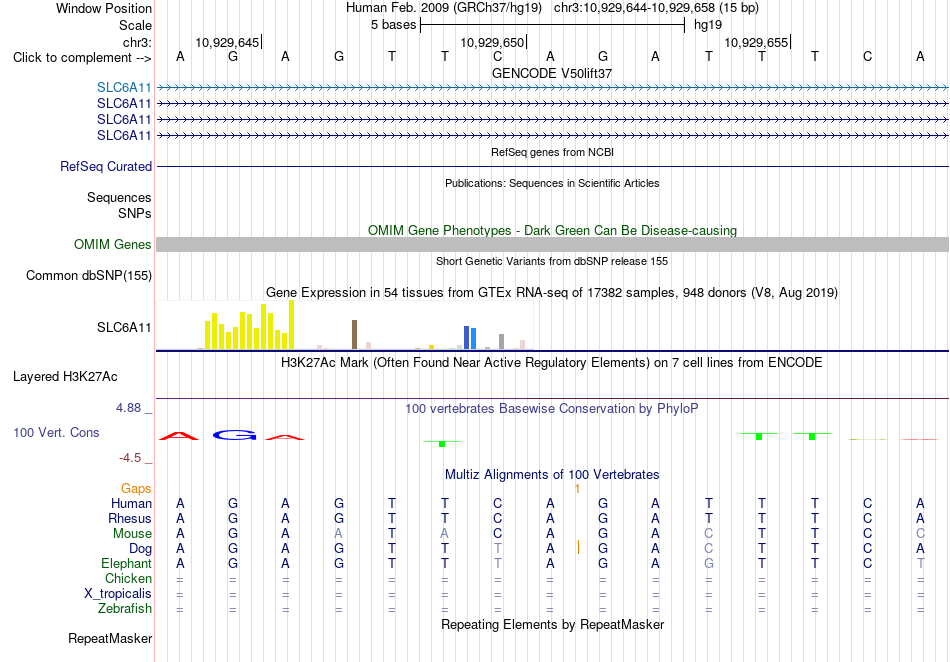Click the chr3:10,929,644-10,929,658 position header
Image resolution: width=950 pixels, height=662 pixels.
pyautogui.click(x=656, y=8)
